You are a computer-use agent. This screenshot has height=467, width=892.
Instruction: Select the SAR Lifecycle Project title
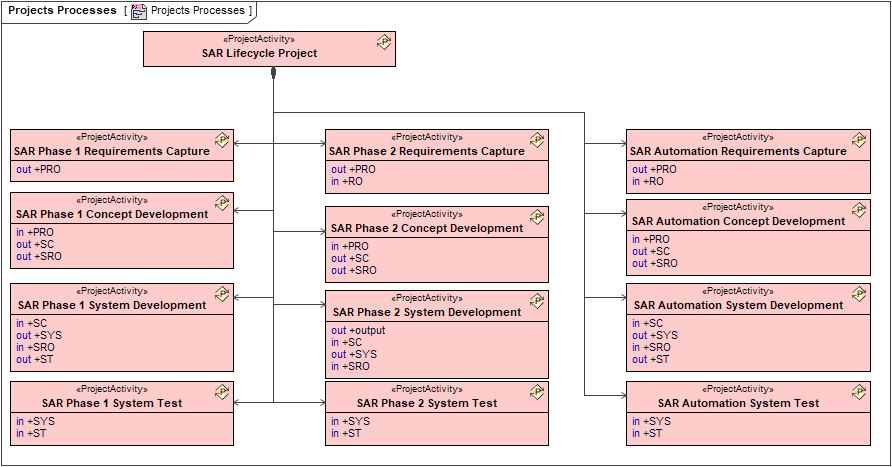259,54
